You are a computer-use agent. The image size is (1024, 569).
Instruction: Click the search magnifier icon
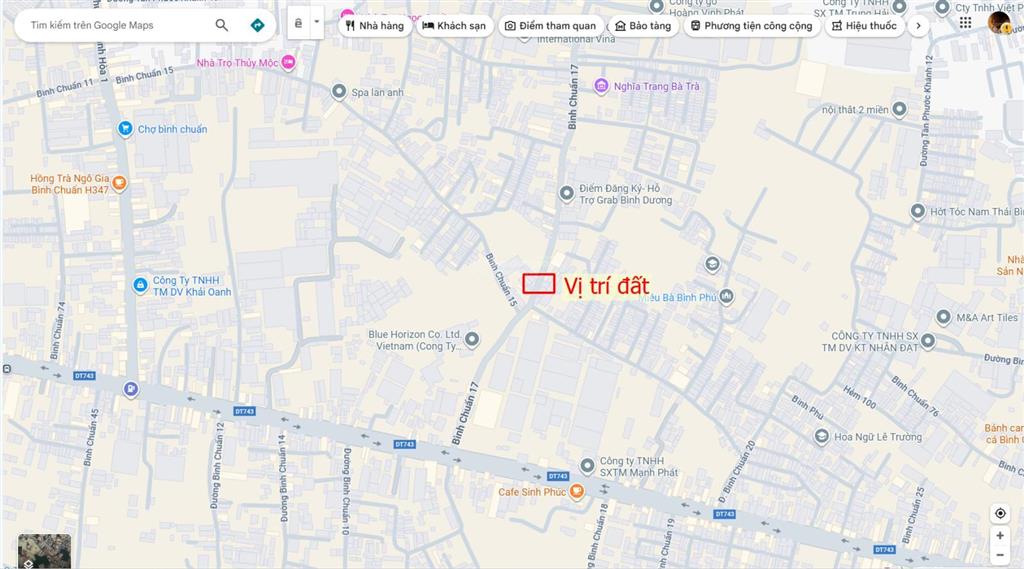pyautogui.click(x=221, y=25)
